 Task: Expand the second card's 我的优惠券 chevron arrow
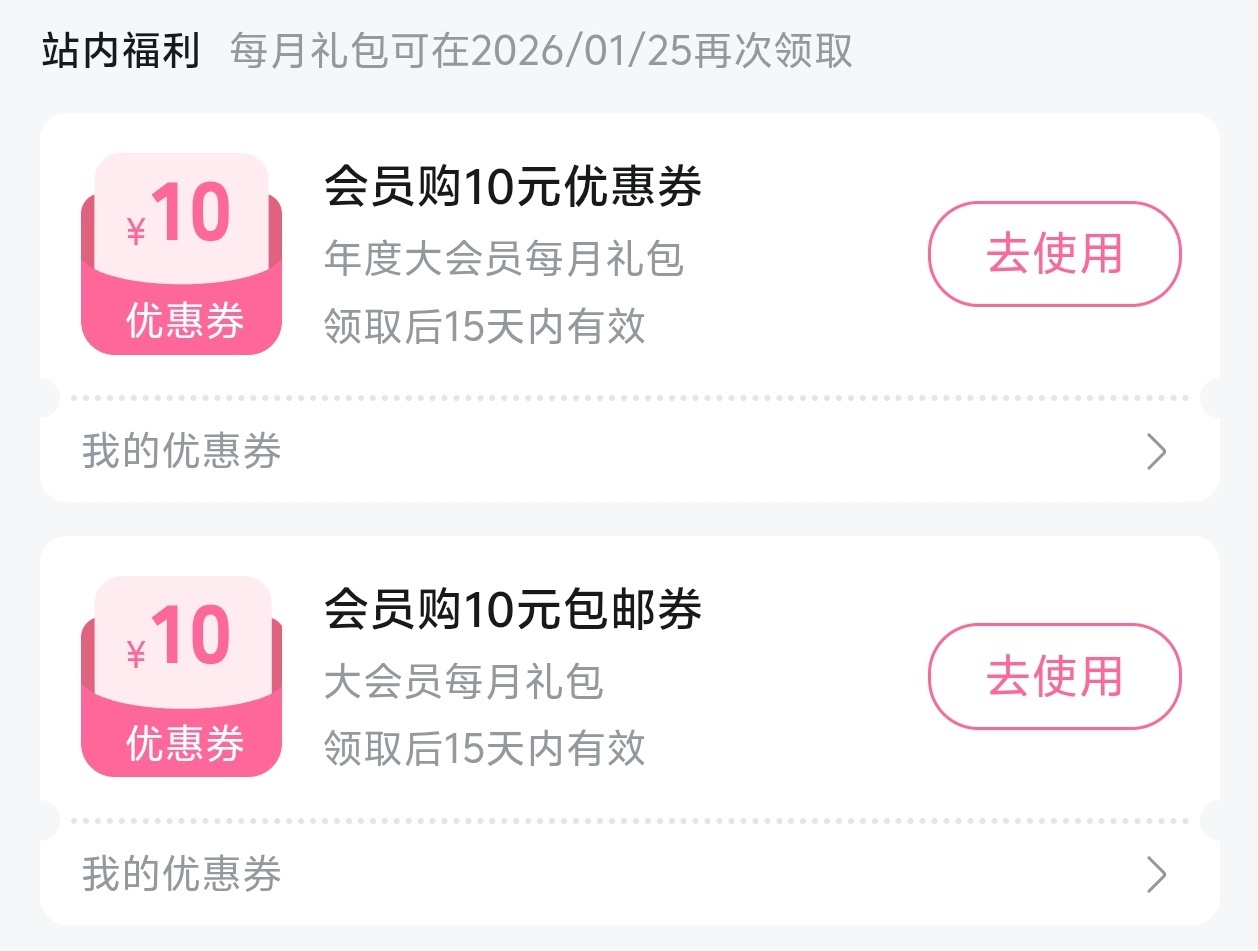[x=1156, y=875]
